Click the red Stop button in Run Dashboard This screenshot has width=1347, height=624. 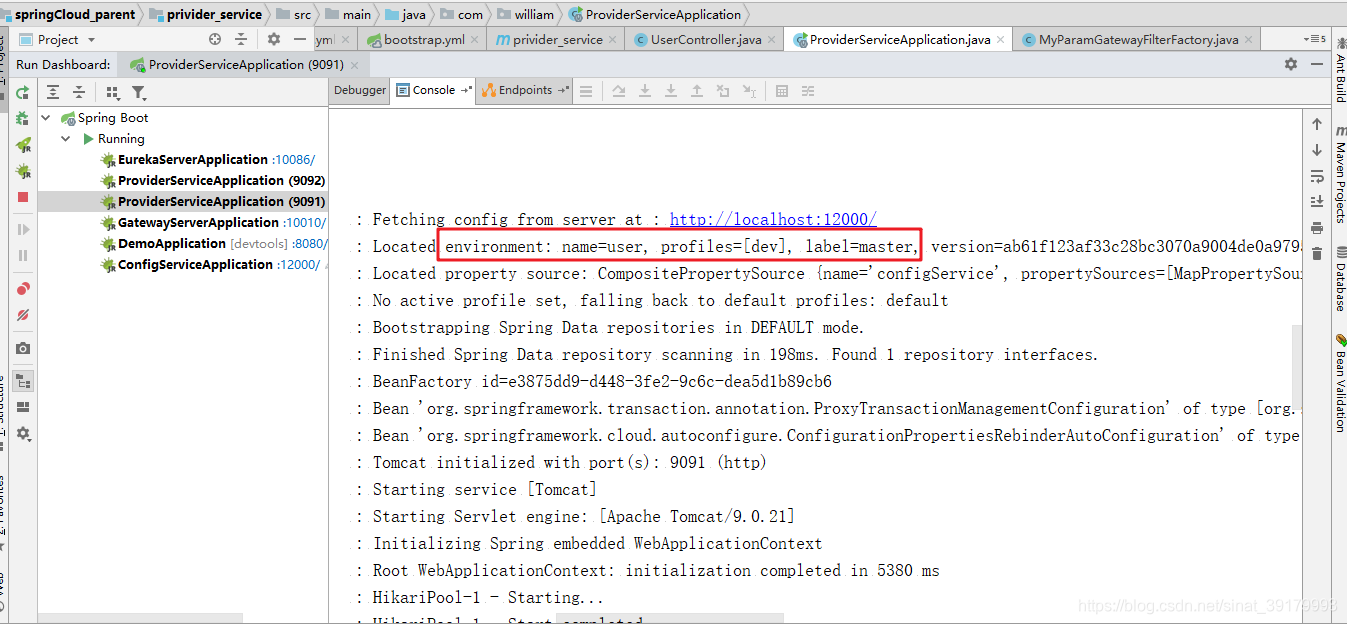pos(23,197)
